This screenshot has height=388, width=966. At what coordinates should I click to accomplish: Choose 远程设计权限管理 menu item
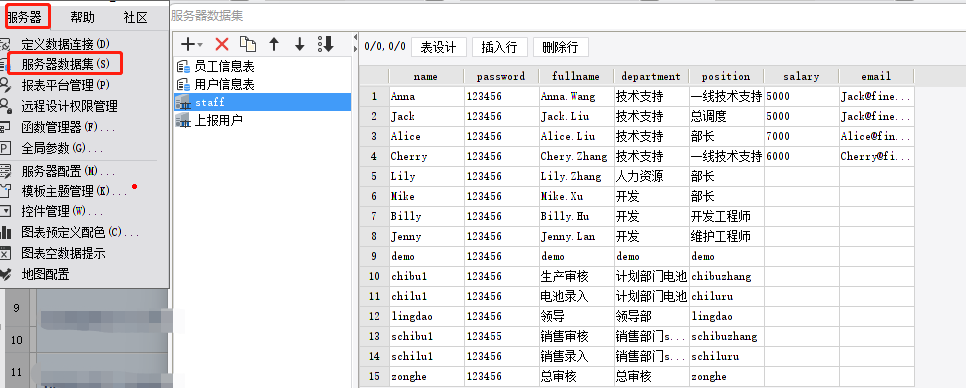pyautogui.click(x=70, y=107)
